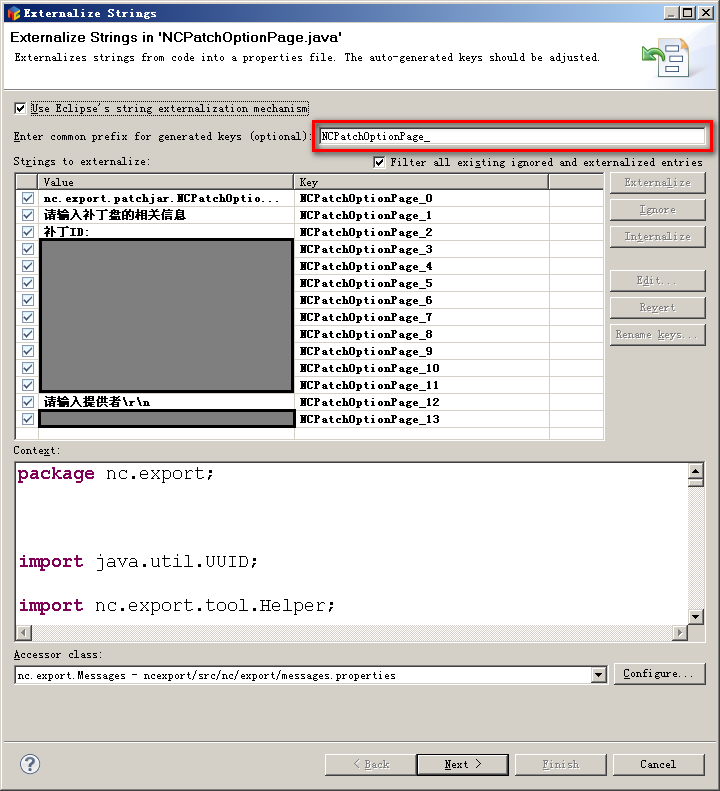Viewport: 720px width, 791px height.
Task: Uncheck the NCPatchOptionPage_2 row checkbox
Action: point(28,232)
